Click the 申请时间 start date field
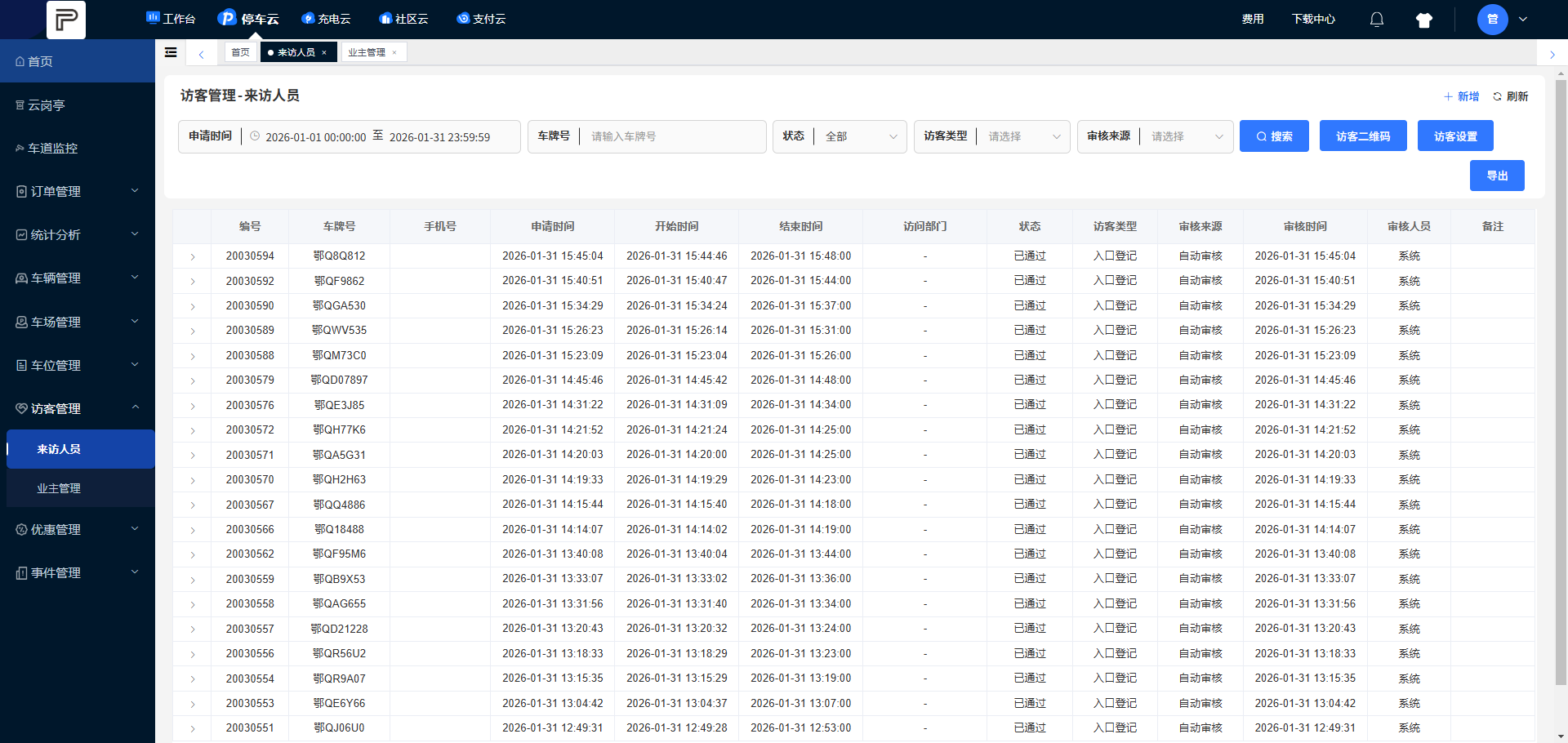 [x=315, y=137]
